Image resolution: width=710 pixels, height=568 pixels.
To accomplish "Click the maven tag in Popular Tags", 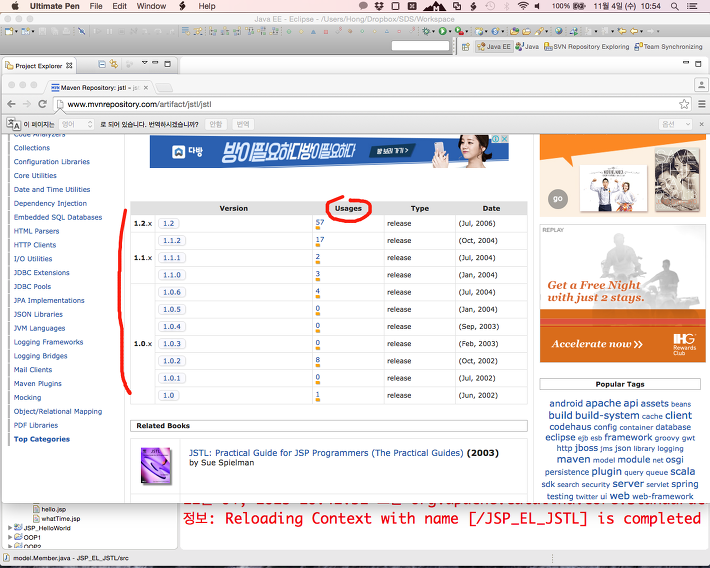I will tap(573, 459).
